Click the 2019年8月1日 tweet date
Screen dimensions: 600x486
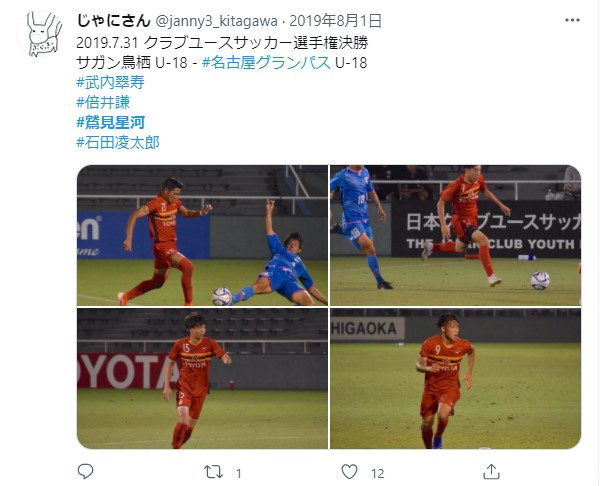(x=336, y=21)
